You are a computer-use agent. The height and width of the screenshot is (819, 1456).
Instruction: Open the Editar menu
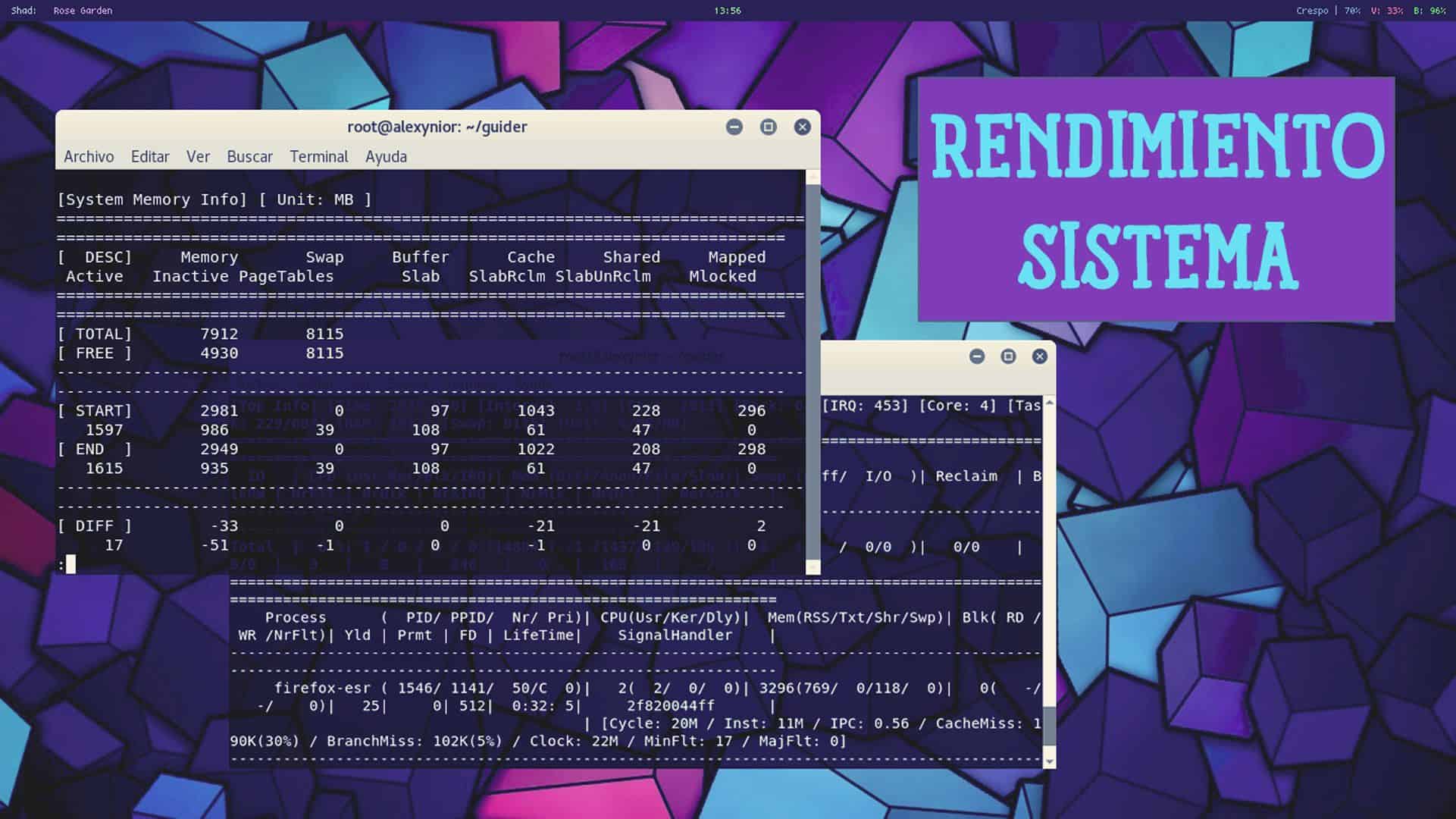coord(149,156)
